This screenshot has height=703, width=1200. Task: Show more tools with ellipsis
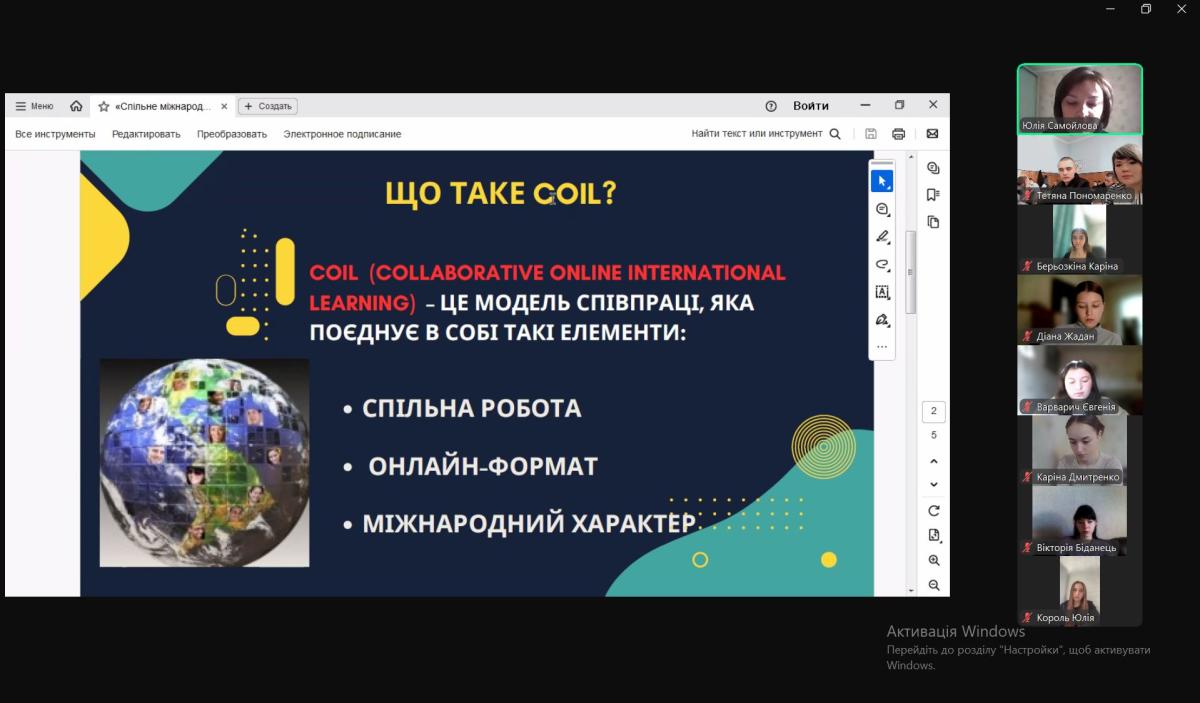coord(882,347)
